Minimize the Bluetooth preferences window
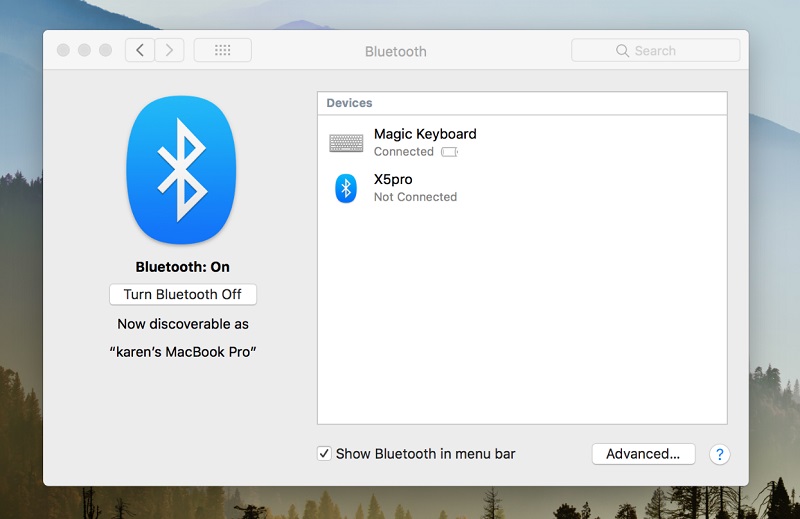The height and width of the screenshot is (519, 800). point(84,50)
